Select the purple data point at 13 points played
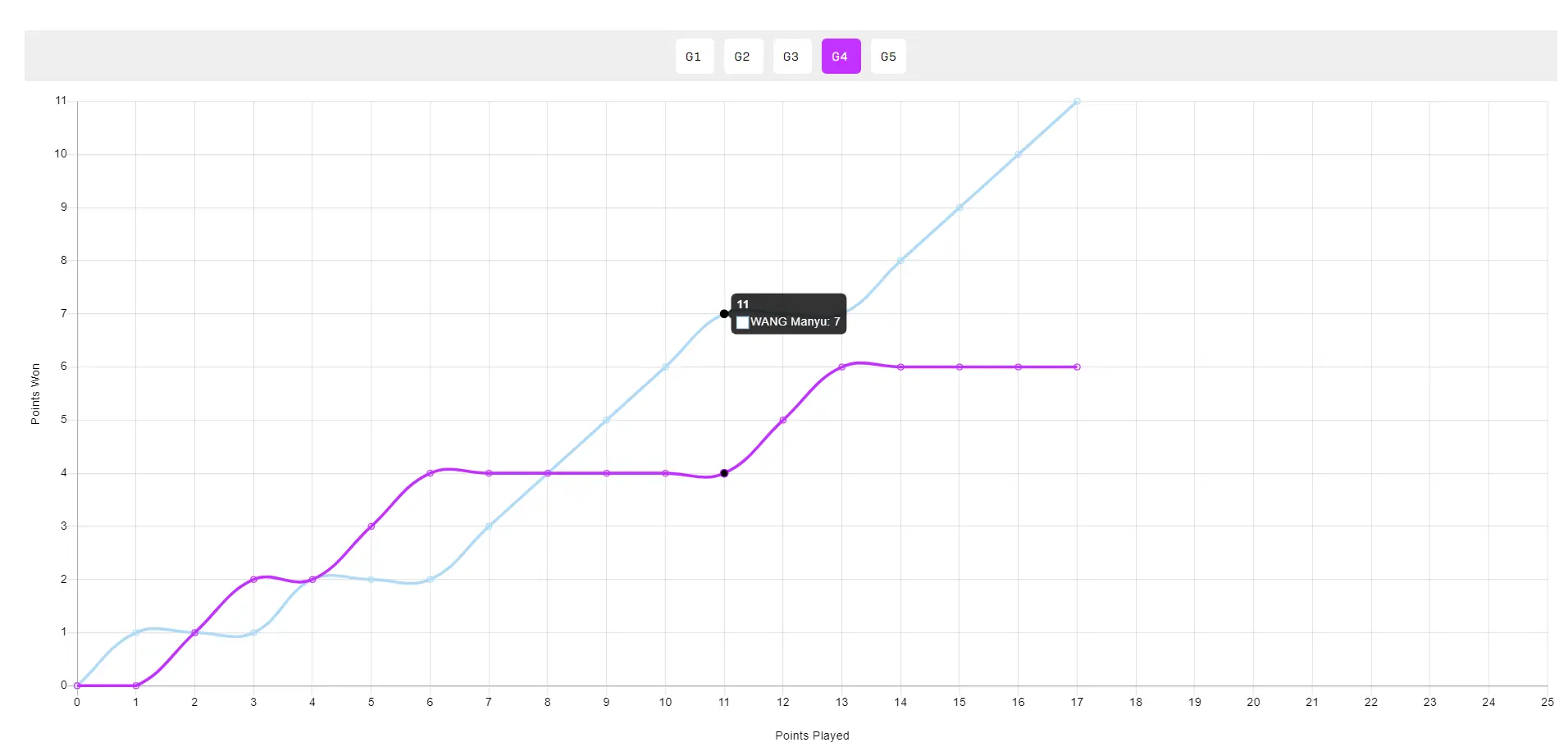 [x=841, y=367]
